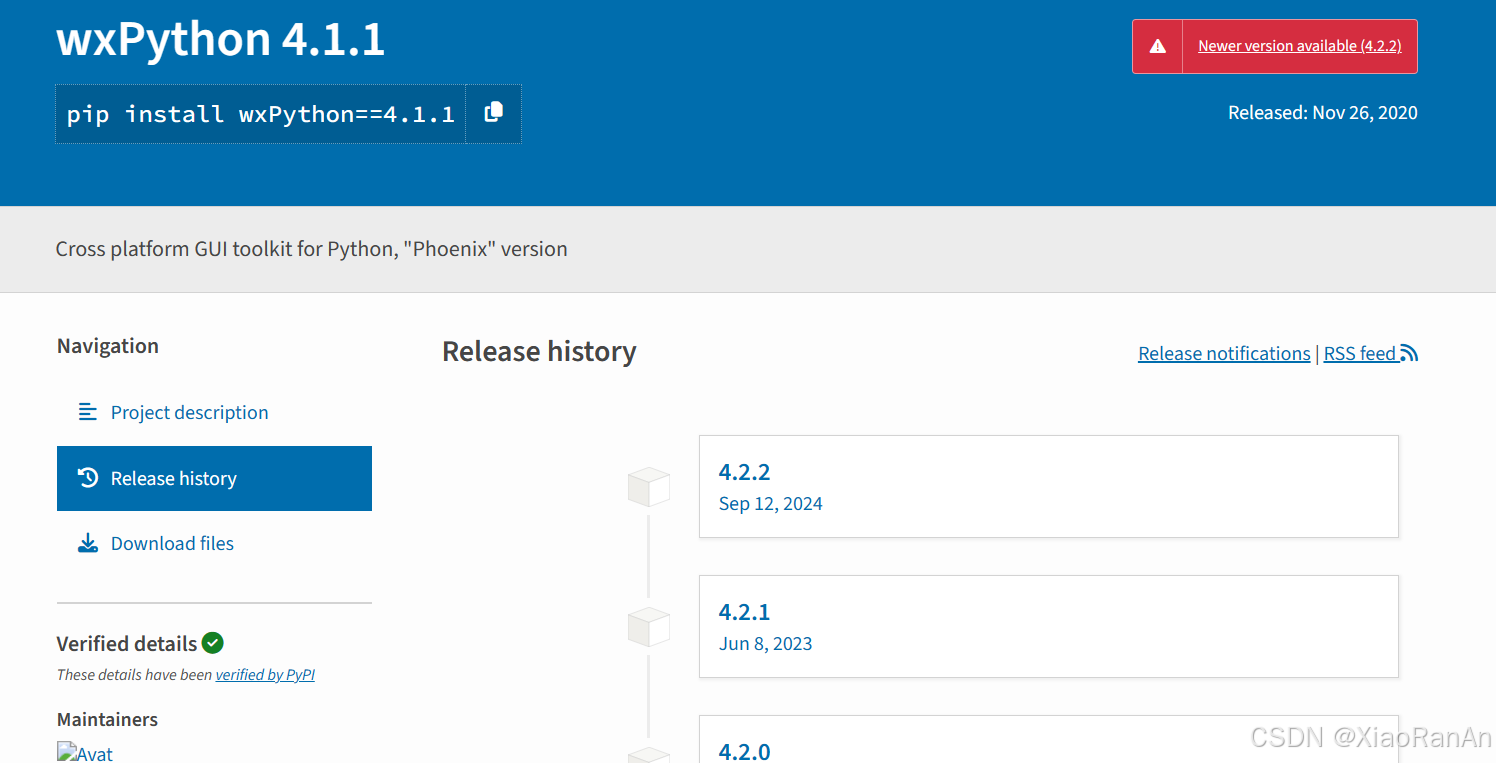This screenshot has width=1496, height=763.
Task: Click the Maintainers heading
Action: (x=107, y=720)
